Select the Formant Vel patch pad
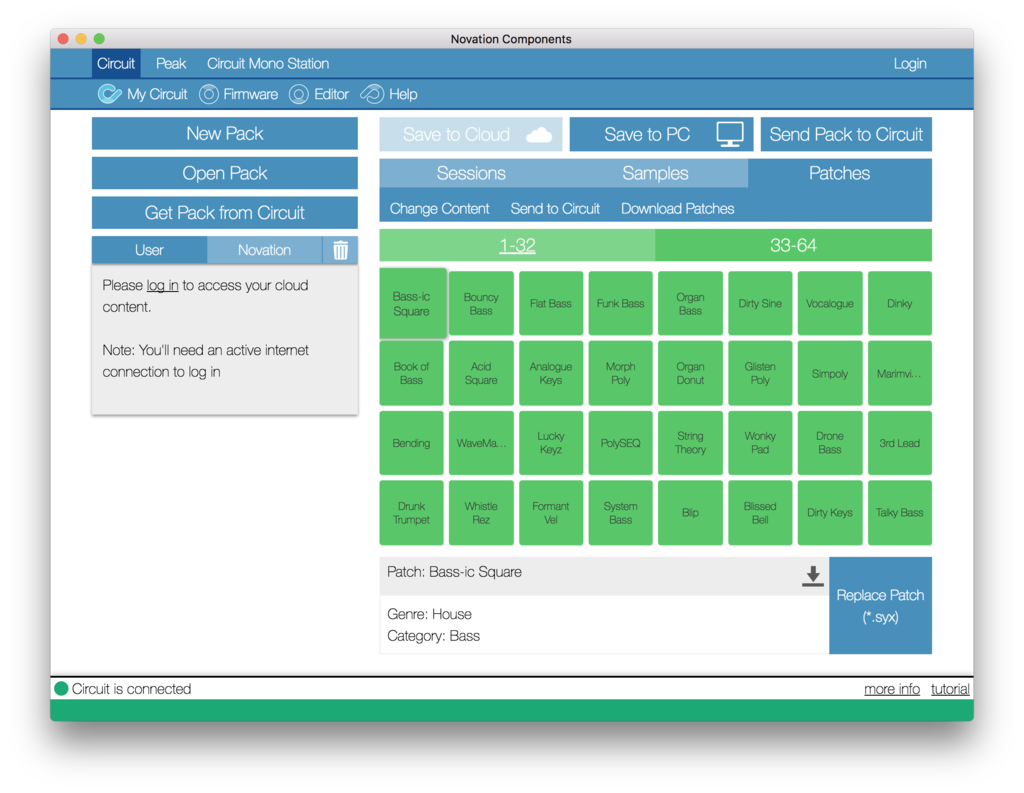This screenshot has height=793, width=1024. point(551,513)
